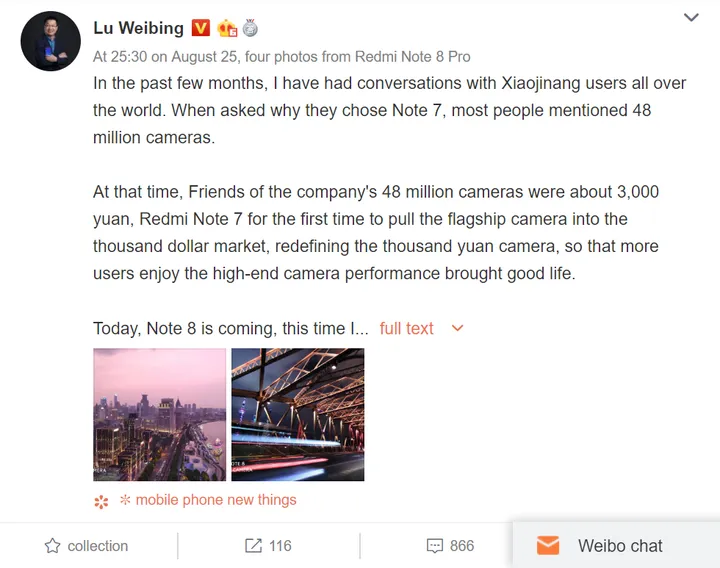Open the pink city skyline photo
Image resolution: width=720 pixels, height=568 pixels.
click(159, 415)
